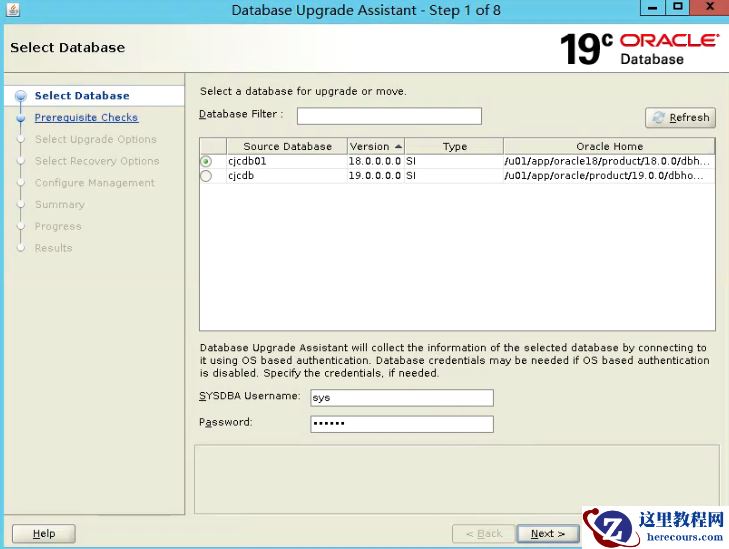Sort by the Oracle Home column header
The image size is (729, 549).
point(609,146)
